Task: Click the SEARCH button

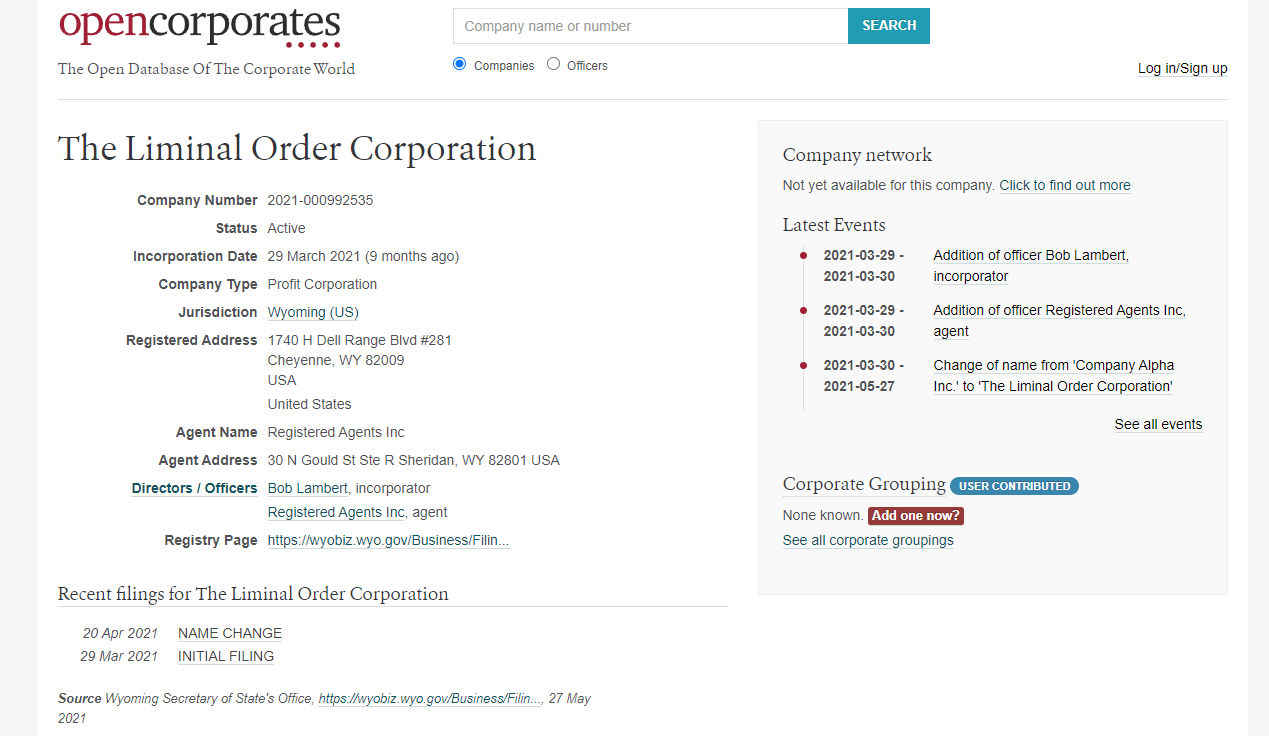Action: point(889,26)
